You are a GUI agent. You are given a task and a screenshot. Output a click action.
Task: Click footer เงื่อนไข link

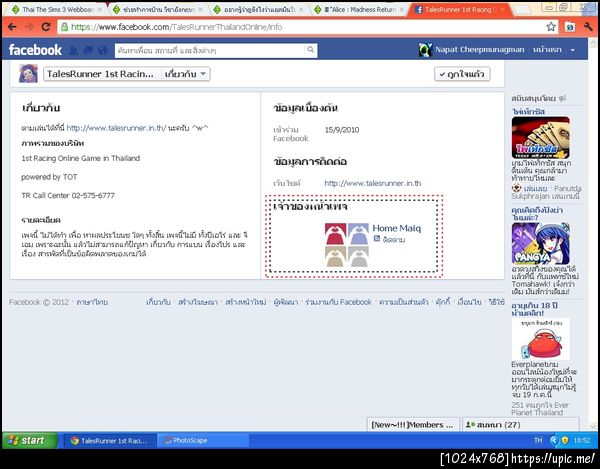(469, 302)
